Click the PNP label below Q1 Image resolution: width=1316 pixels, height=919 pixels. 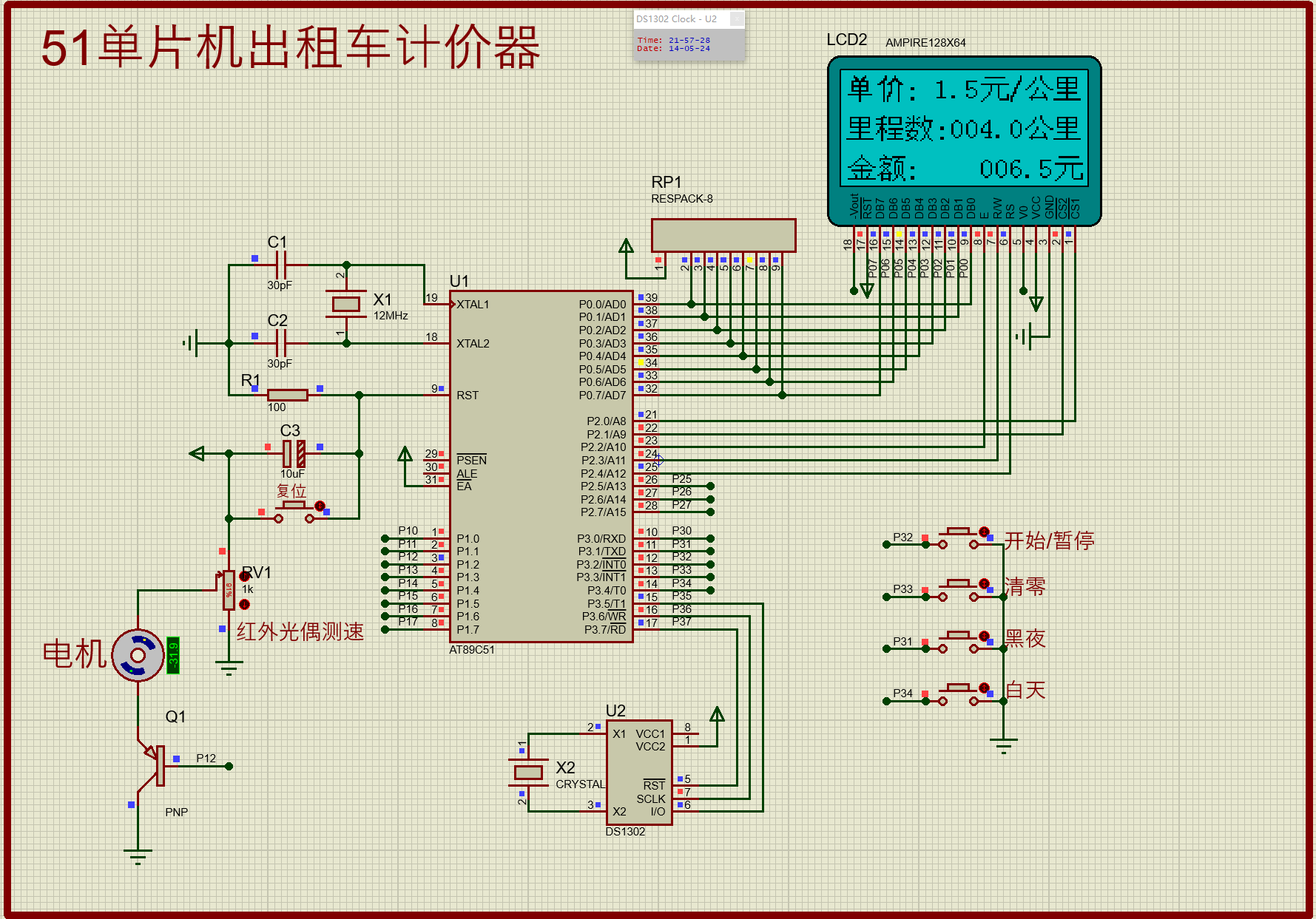(177, 812)
